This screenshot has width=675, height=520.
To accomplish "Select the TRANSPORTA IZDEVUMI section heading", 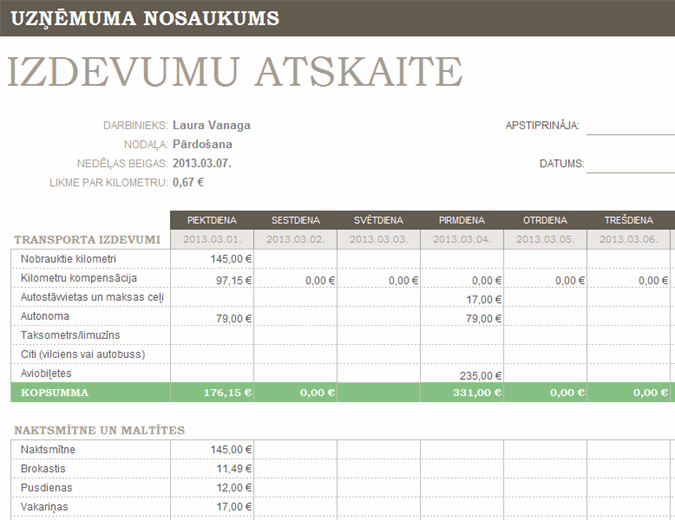I will pyautogui.click(x=86, y=240).
